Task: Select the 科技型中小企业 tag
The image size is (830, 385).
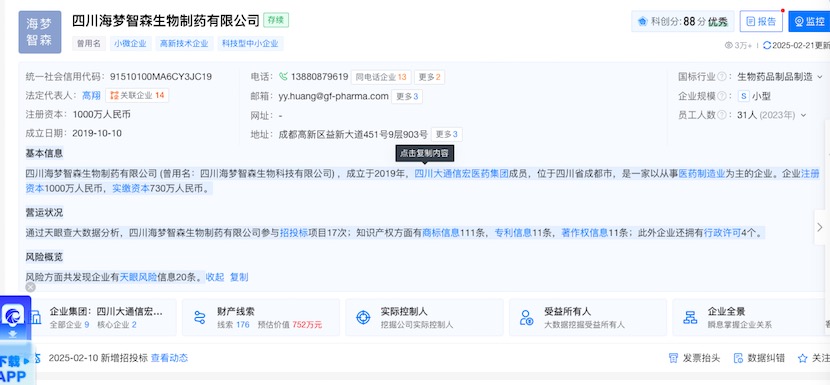Action: click(x=250, y=44)
